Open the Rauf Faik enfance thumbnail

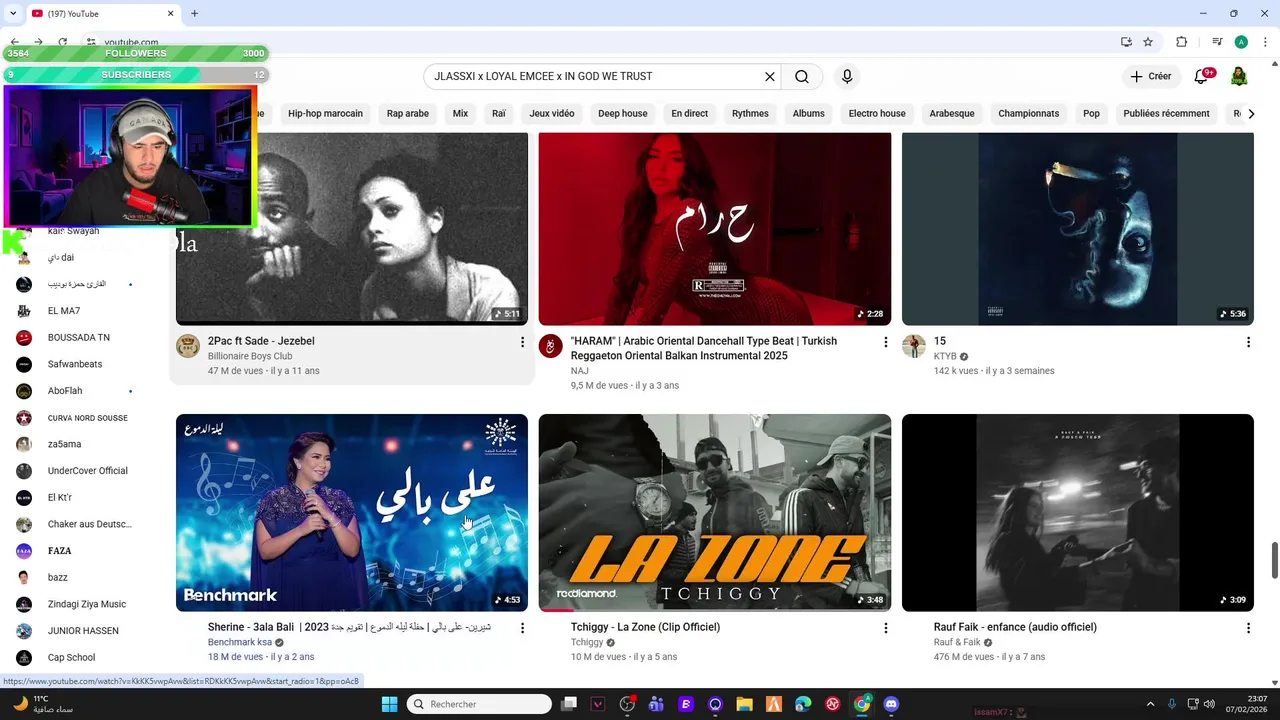click(x=1078, y=512)
